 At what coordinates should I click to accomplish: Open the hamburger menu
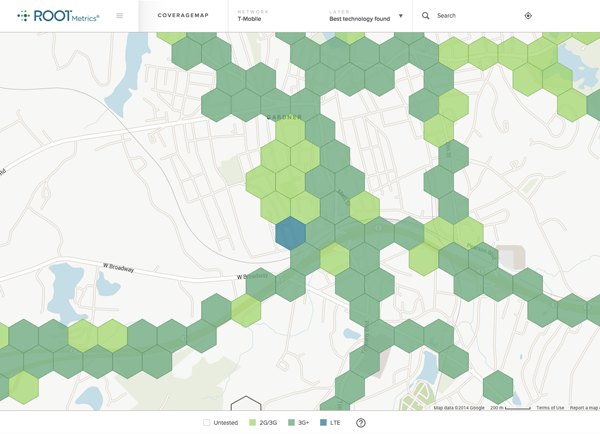coord(120,16)
